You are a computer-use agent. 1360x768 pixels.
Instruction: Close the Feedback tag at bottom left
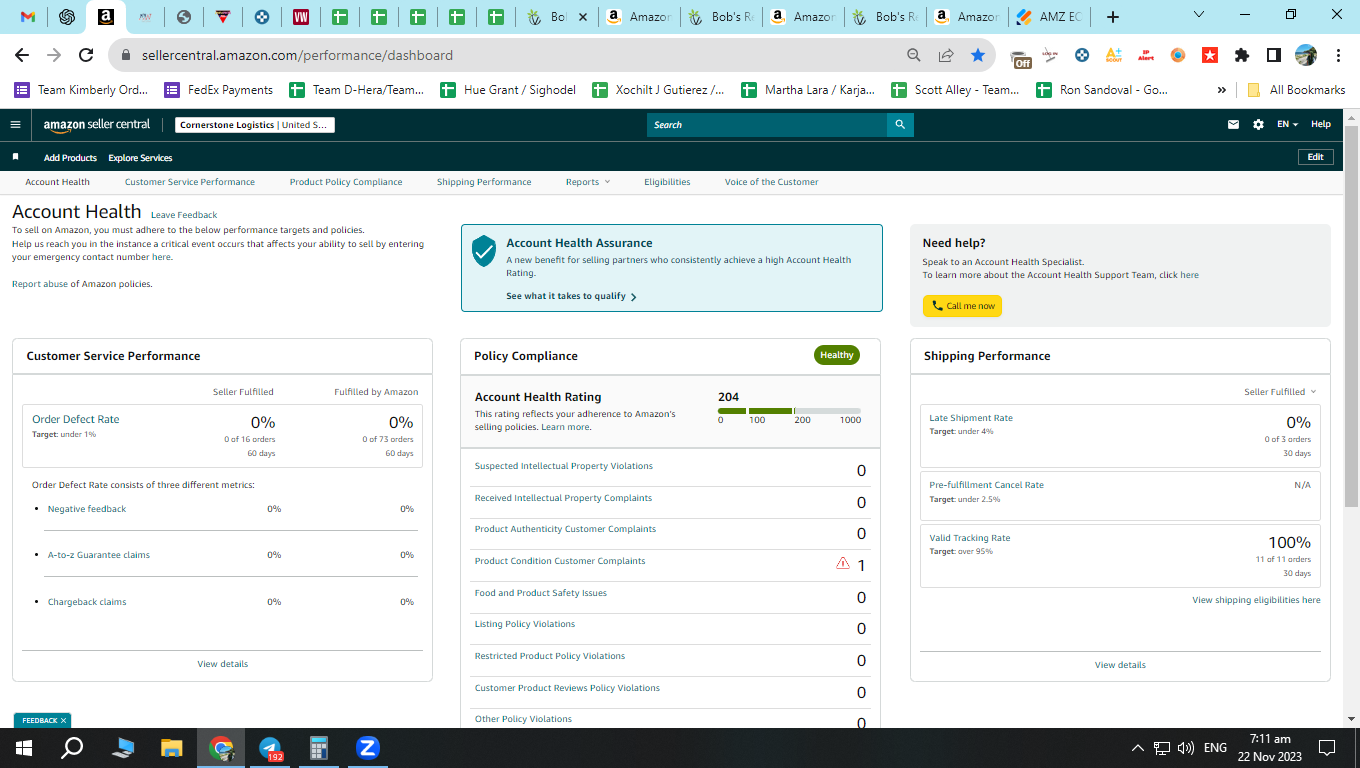pos(63,720)
